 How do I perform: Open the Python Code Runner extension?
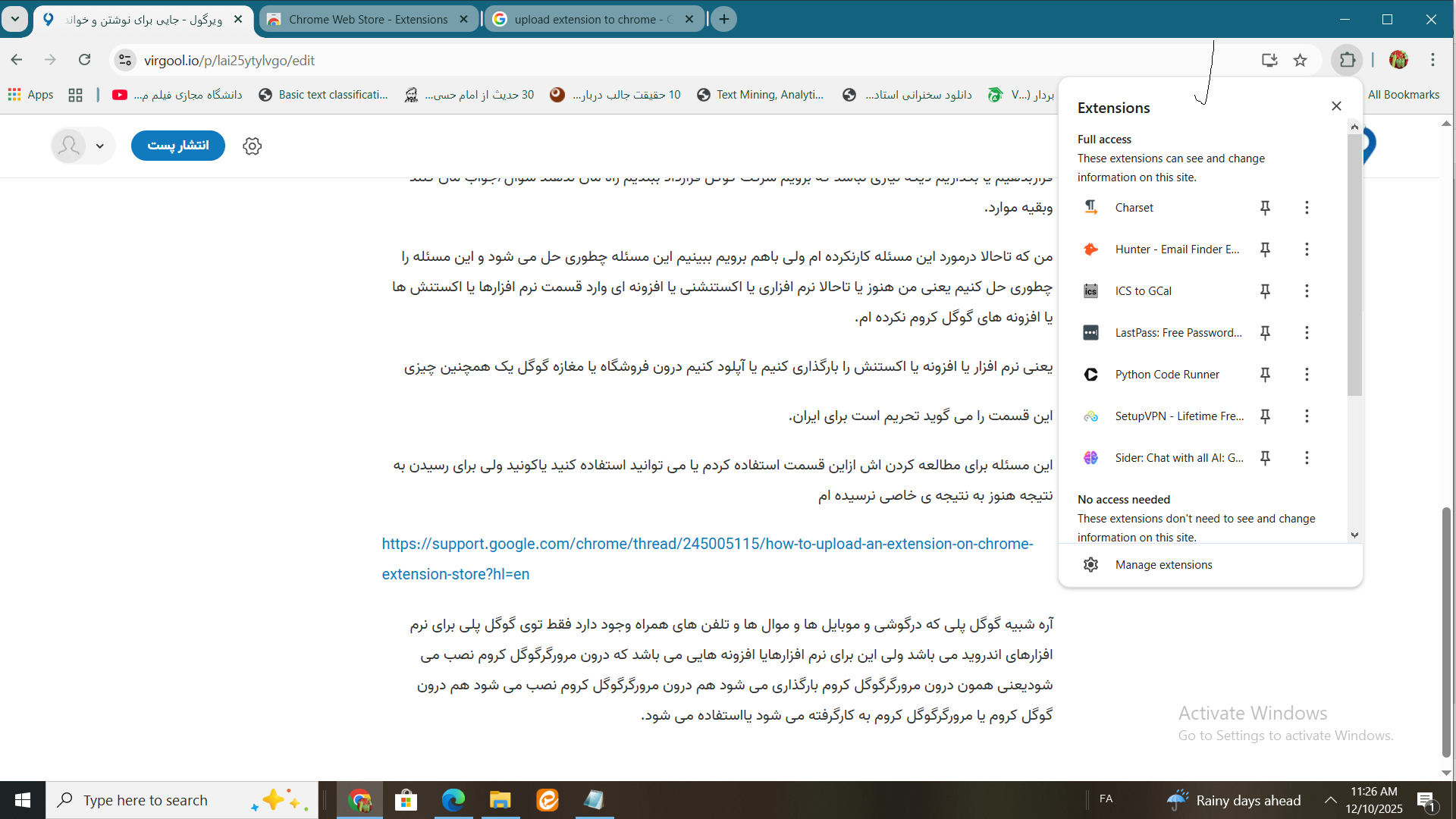point(1166,375)
